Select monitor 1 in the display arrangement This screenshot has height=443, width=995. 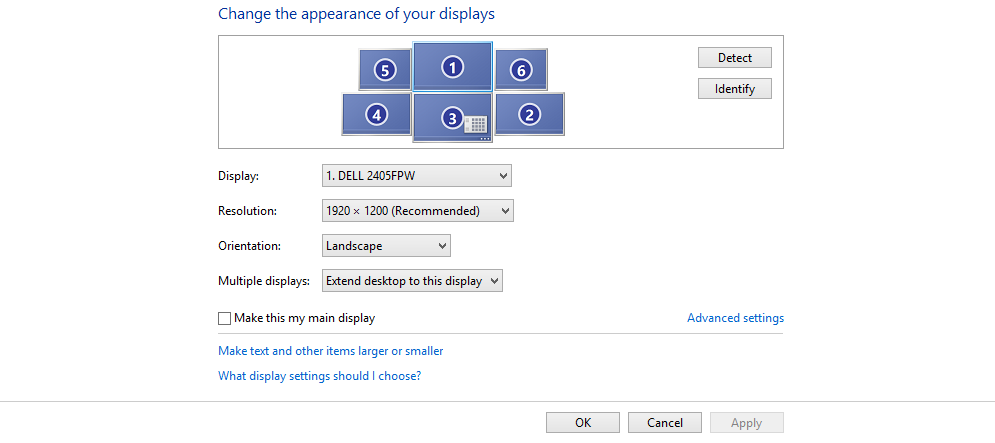(x=452, y=67)
